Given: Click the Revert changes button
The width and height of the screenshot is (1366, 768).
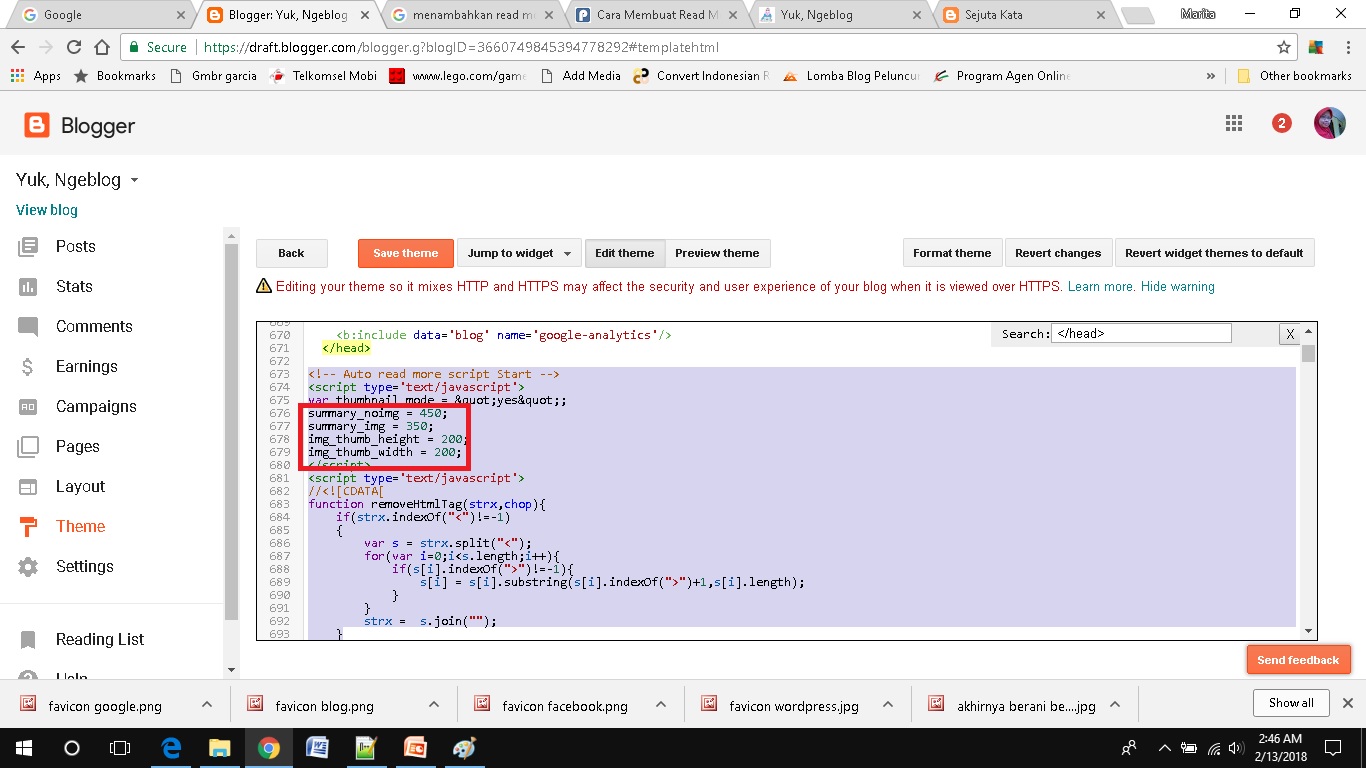Looking at the screenshot, I should click(x=1058, y=253).
